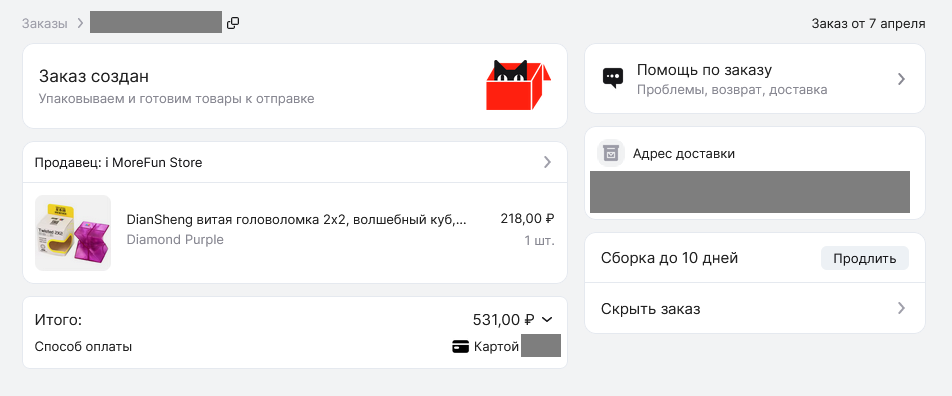Open the order help section arrow

pos(902,79)
